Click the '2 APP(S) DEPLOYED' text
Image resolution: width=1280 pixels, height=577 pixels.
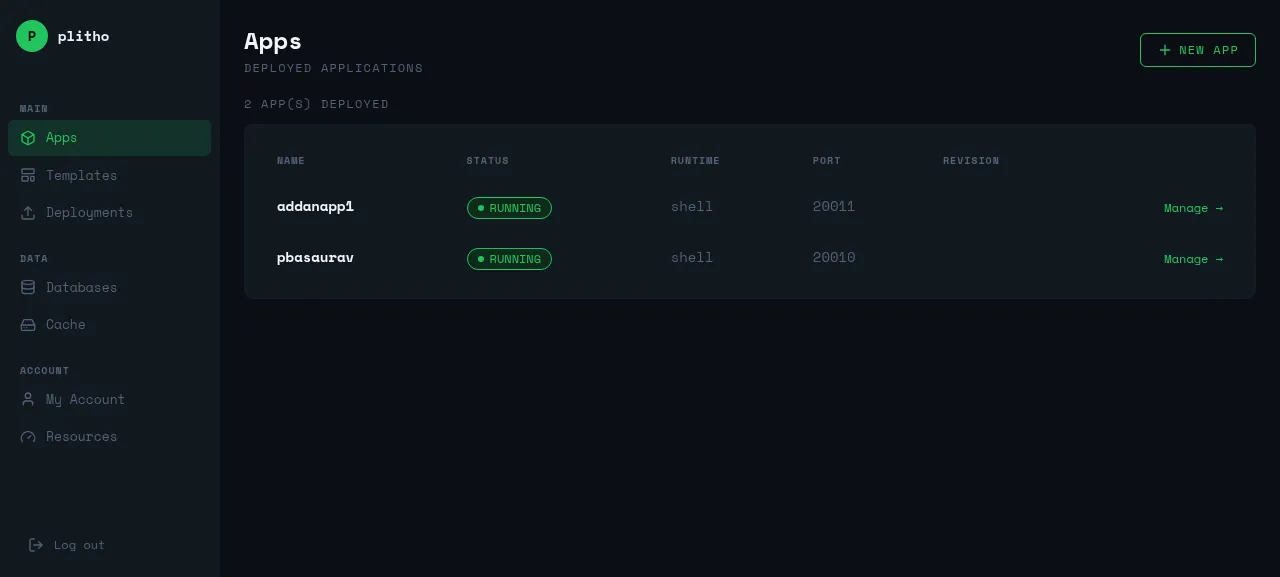tap(317, 104)
